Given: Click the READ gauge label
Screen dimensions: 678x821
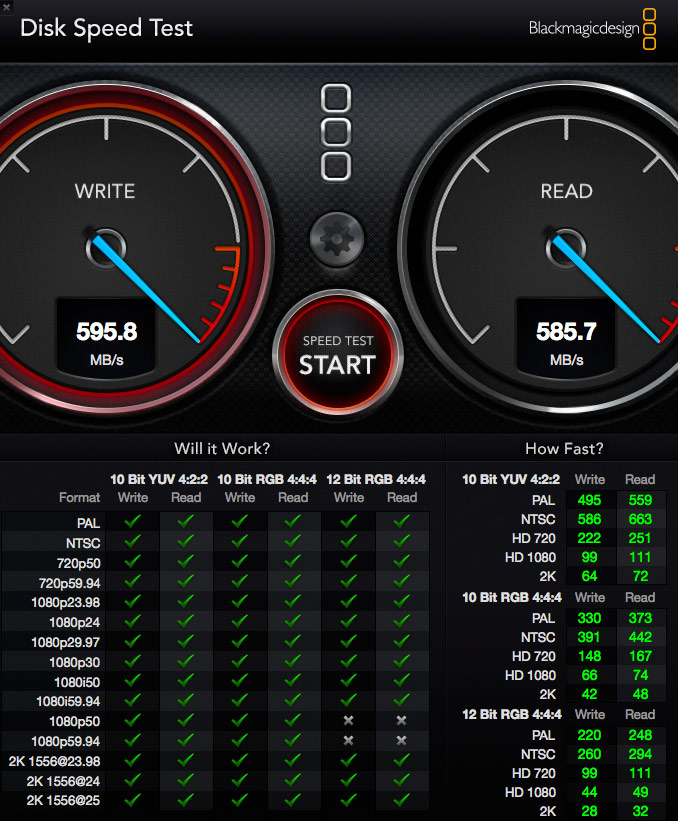Looking at the screenshot, I should tap(566, 191).
